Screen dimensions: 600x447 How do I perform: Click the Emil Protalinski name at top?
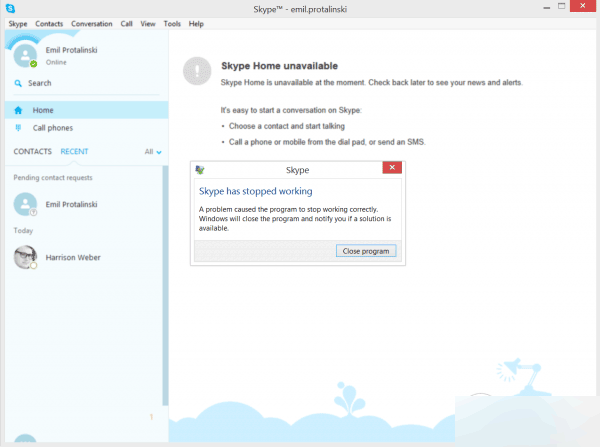72,50
